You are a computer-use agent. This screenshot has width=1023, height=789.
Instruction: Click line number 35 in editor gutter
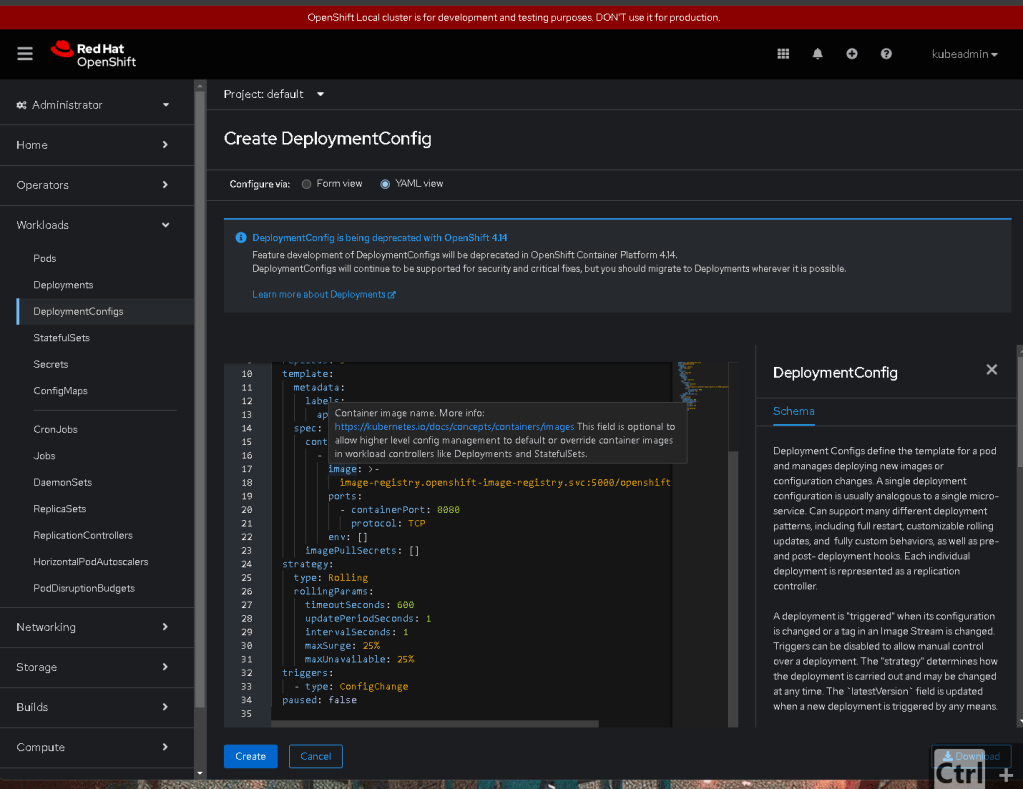[x=247, y=714]
